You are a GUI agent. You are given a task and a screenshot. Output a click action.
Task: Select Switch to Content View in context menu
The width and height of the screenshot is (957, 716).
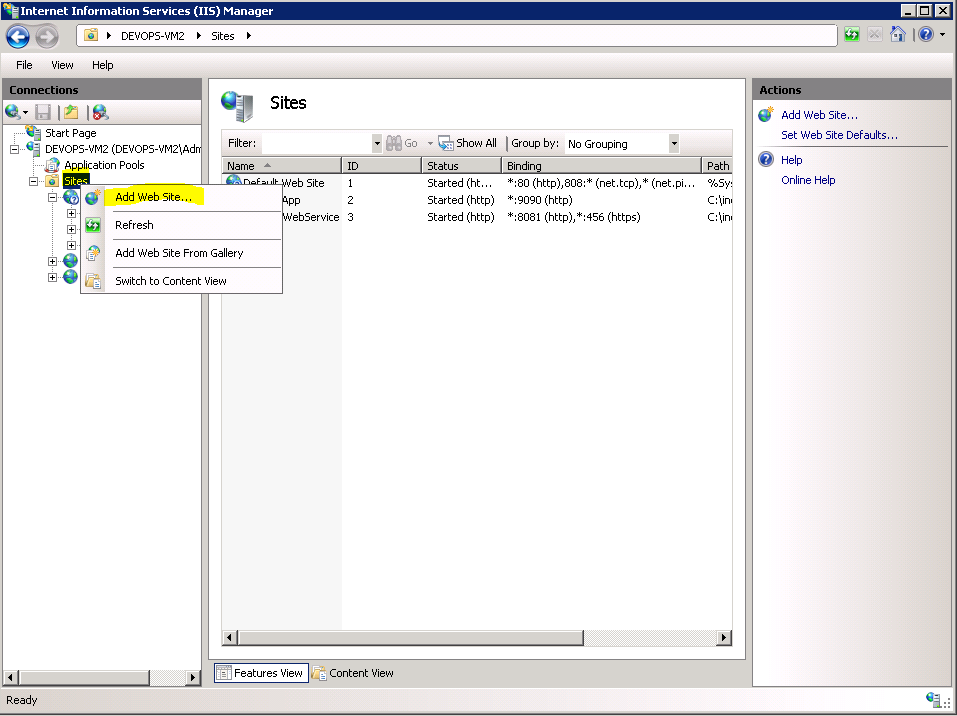pos(170,281)
